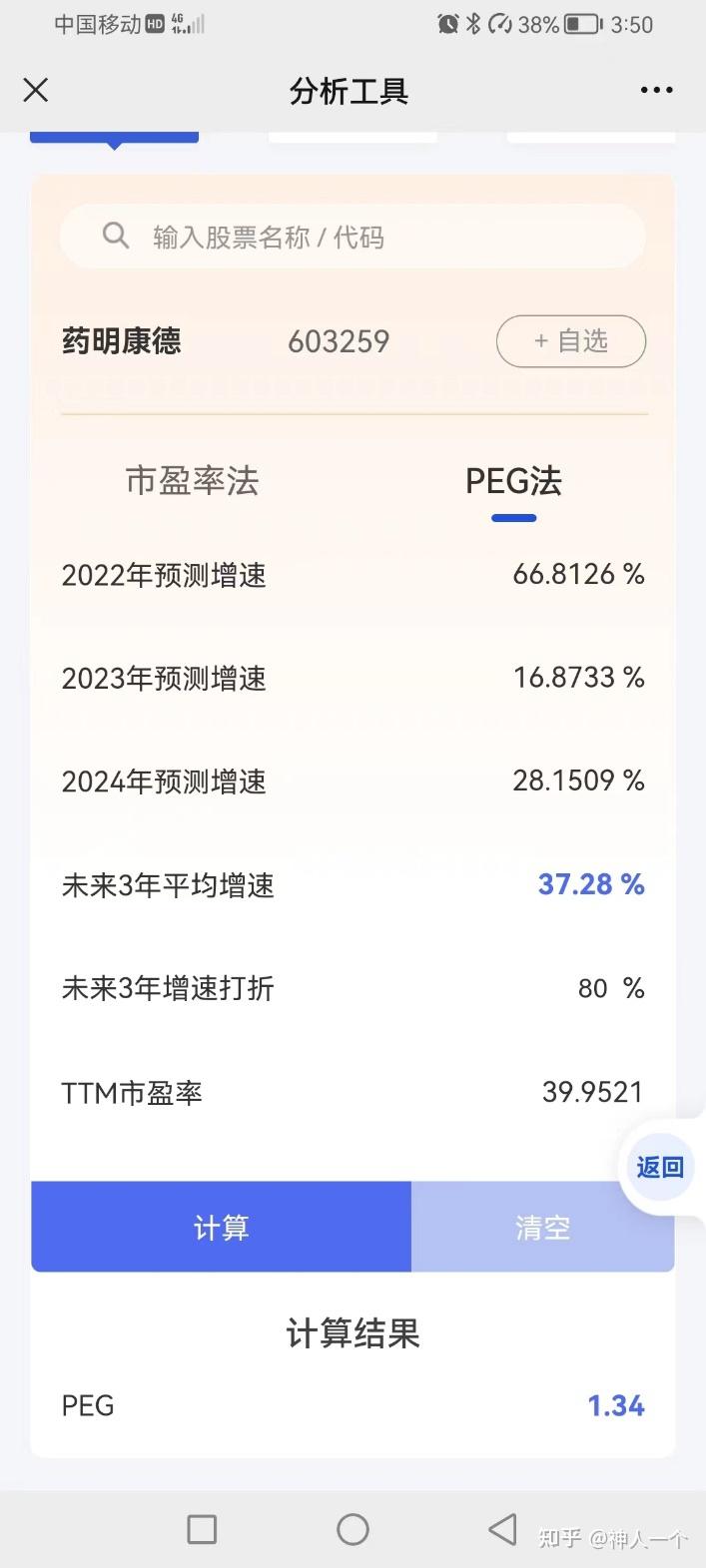Tap the stock search input field

(353, 236)
